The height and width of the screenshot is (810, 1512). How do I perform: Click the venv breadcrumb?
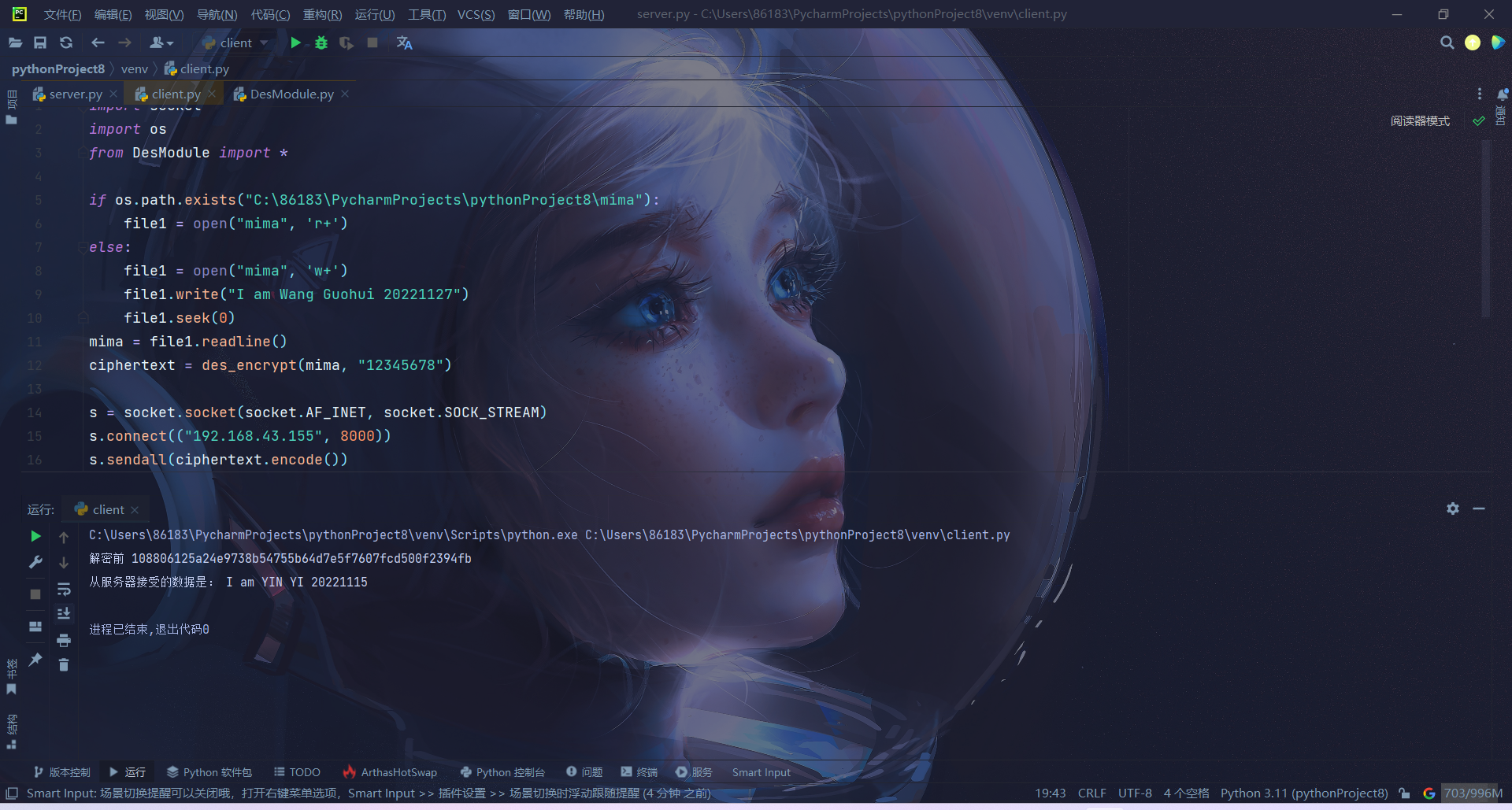135,69
